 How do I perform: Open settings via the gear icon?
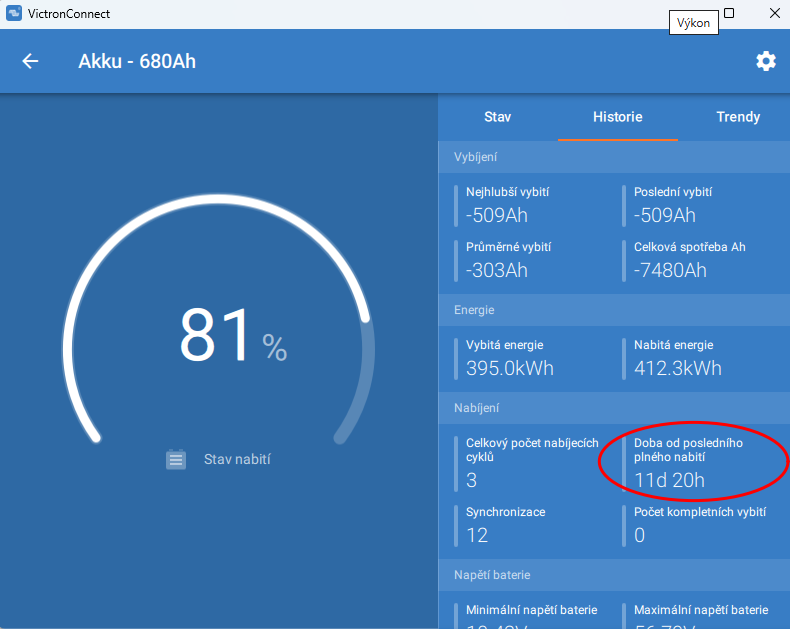(766, 61)
